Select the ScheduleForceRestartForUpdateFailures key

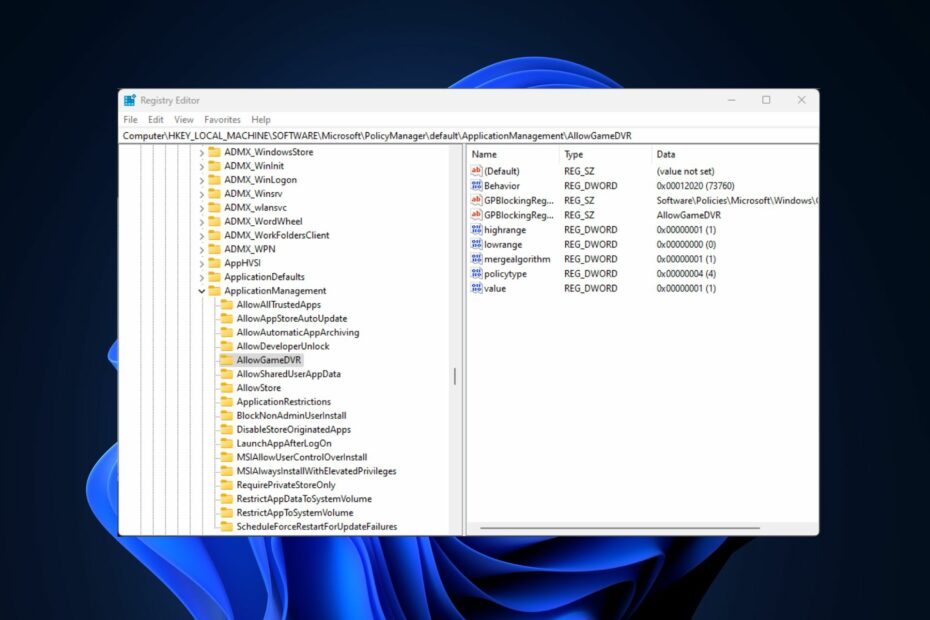317,526
